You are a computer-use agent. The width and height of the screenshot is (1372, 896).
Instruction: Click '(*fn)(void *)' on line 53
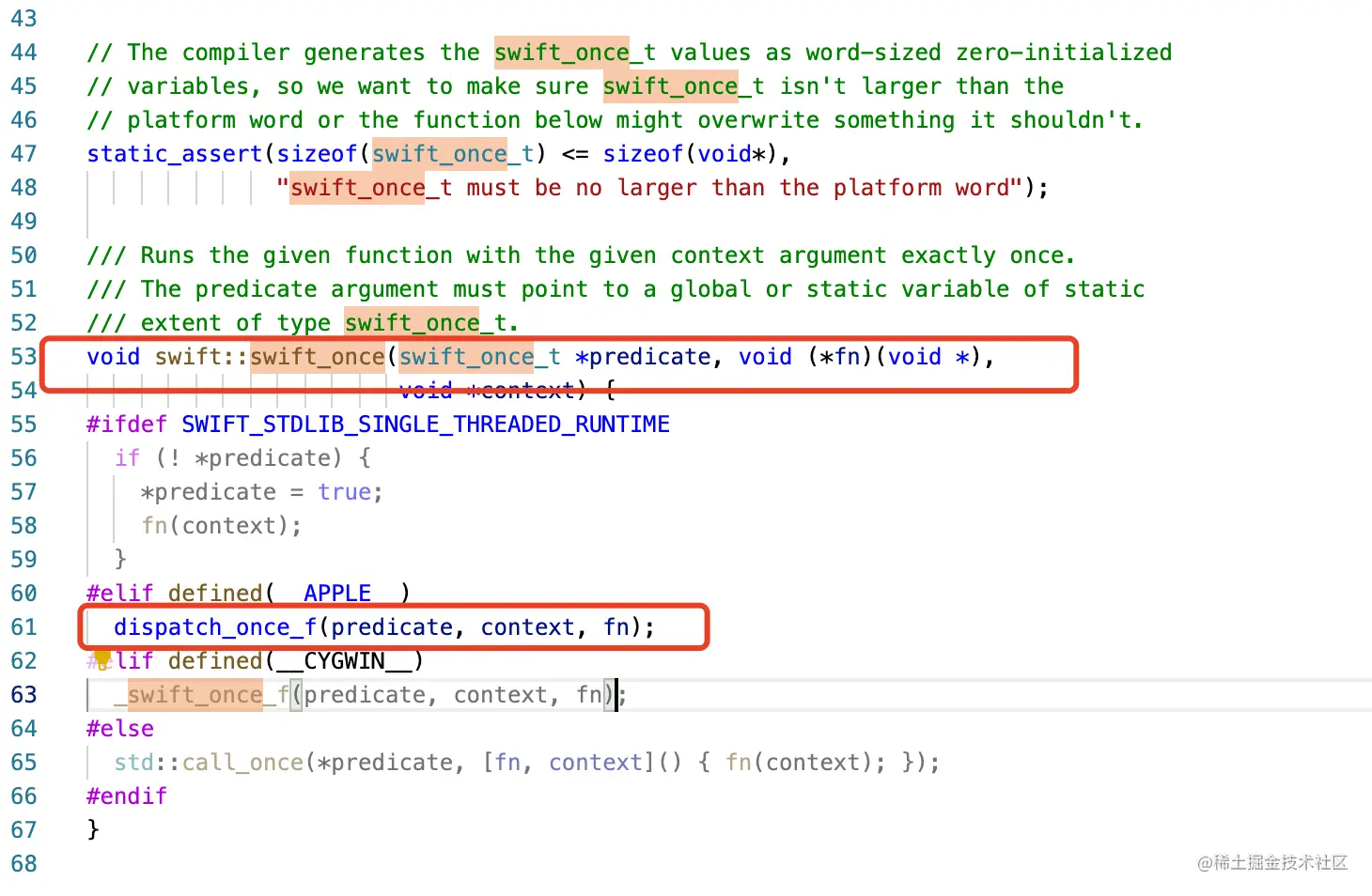click(x=894, y=357)
